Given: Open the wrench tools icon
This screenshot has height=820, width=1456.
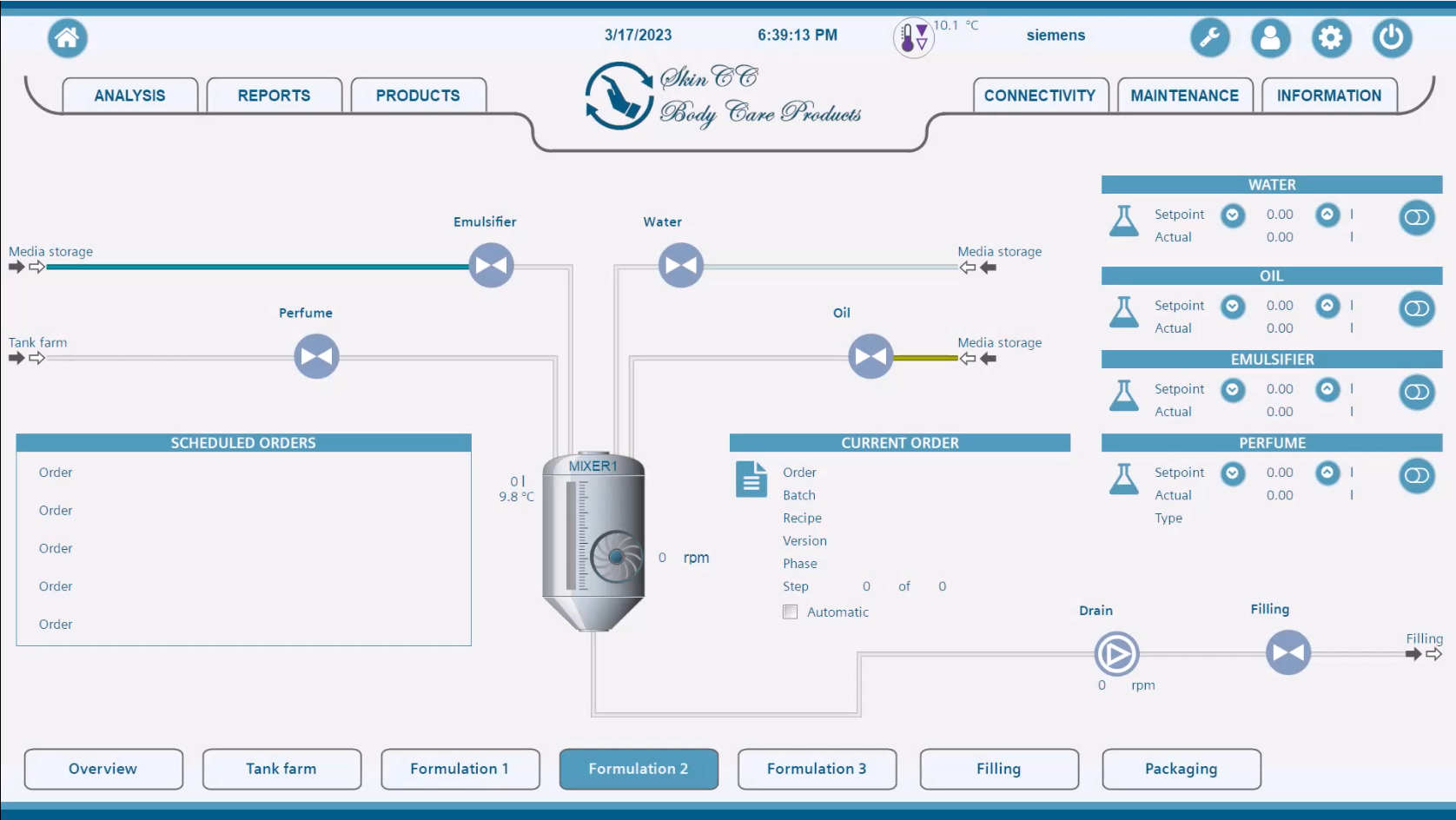Looking at the screenshot, I should [1209, 38].
